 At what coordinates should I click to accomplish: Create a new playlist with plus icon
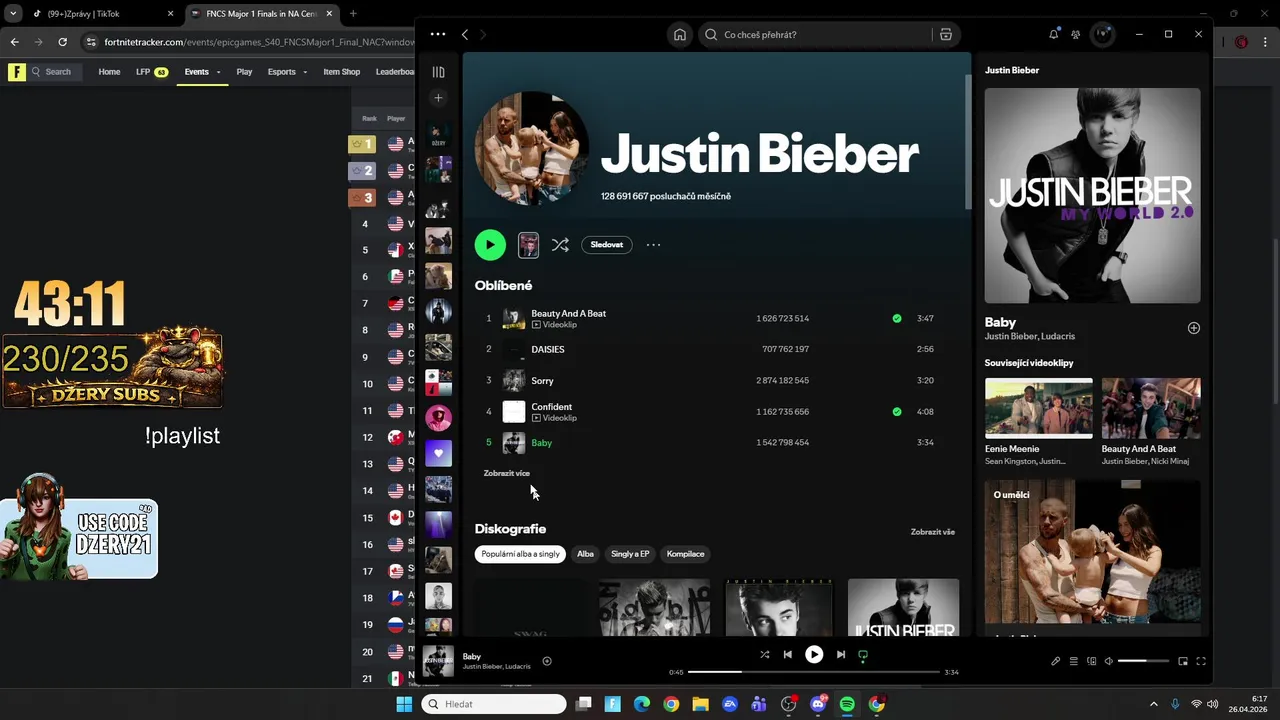pyautogui.click(x=438, y=98)
